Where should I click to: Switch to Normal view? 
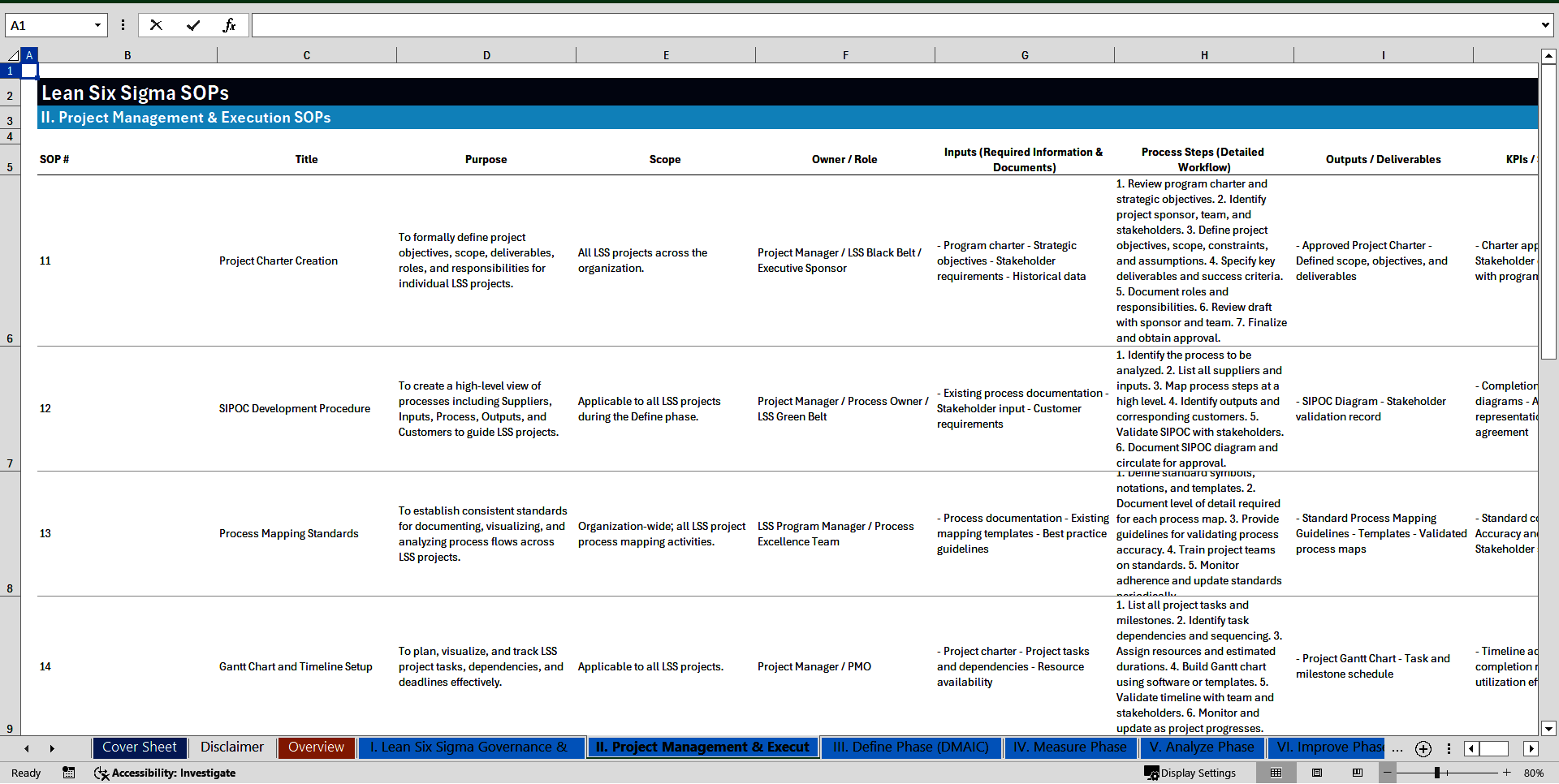tap(1276, 773)
